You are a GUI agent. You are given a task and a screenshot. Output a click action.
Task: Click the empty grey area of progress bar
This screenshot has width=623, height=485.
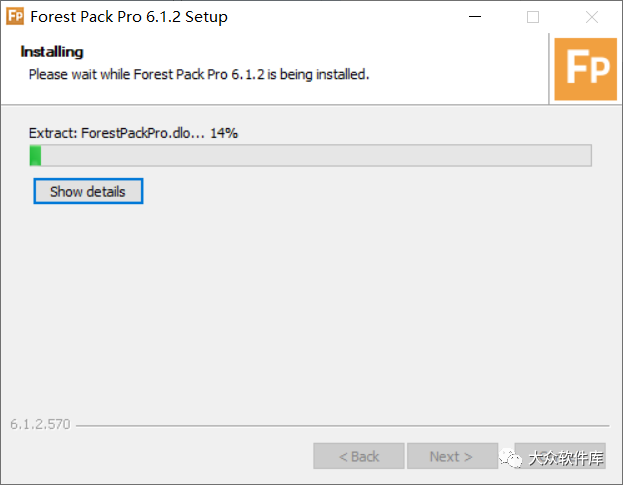(x=316, y=155)
